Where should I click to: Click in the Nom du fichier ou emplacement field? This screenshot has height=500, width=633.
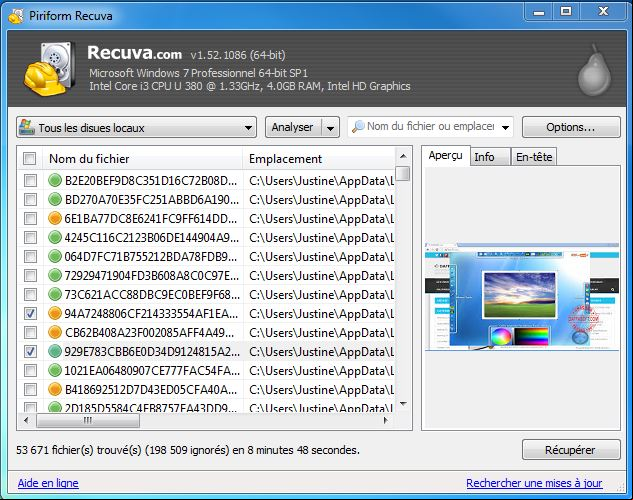[430, 127]
